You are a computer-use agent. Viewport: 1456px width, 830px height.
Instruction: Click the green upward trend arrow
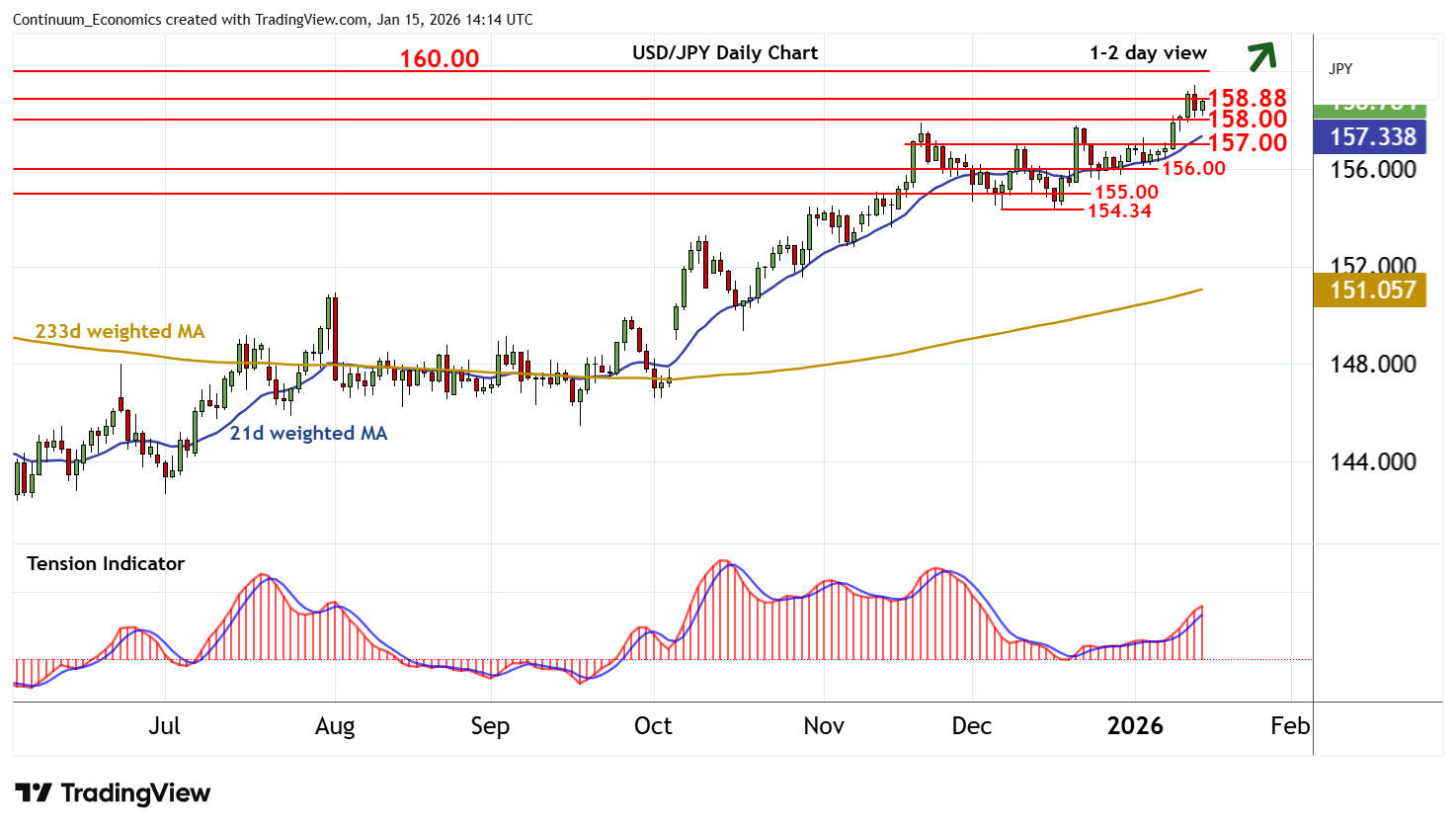1261,56
